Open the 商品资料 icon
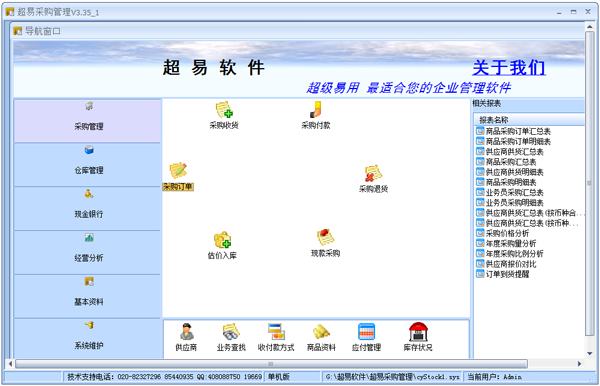The height and width of the screenshot is (386, 600). [x=321, y=337]
